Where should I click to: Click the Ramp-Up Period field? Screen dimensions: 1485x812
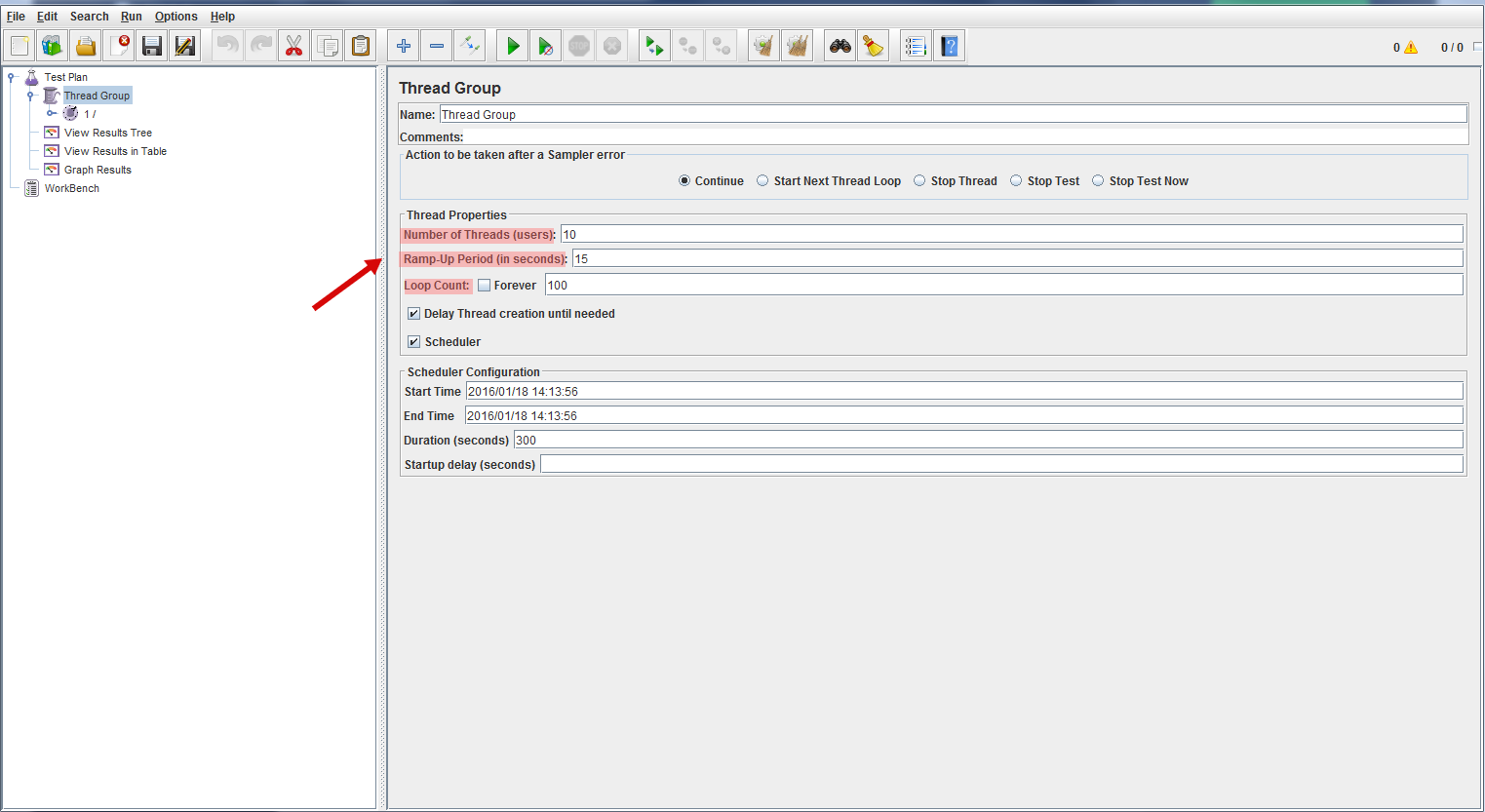point(1017,258)
